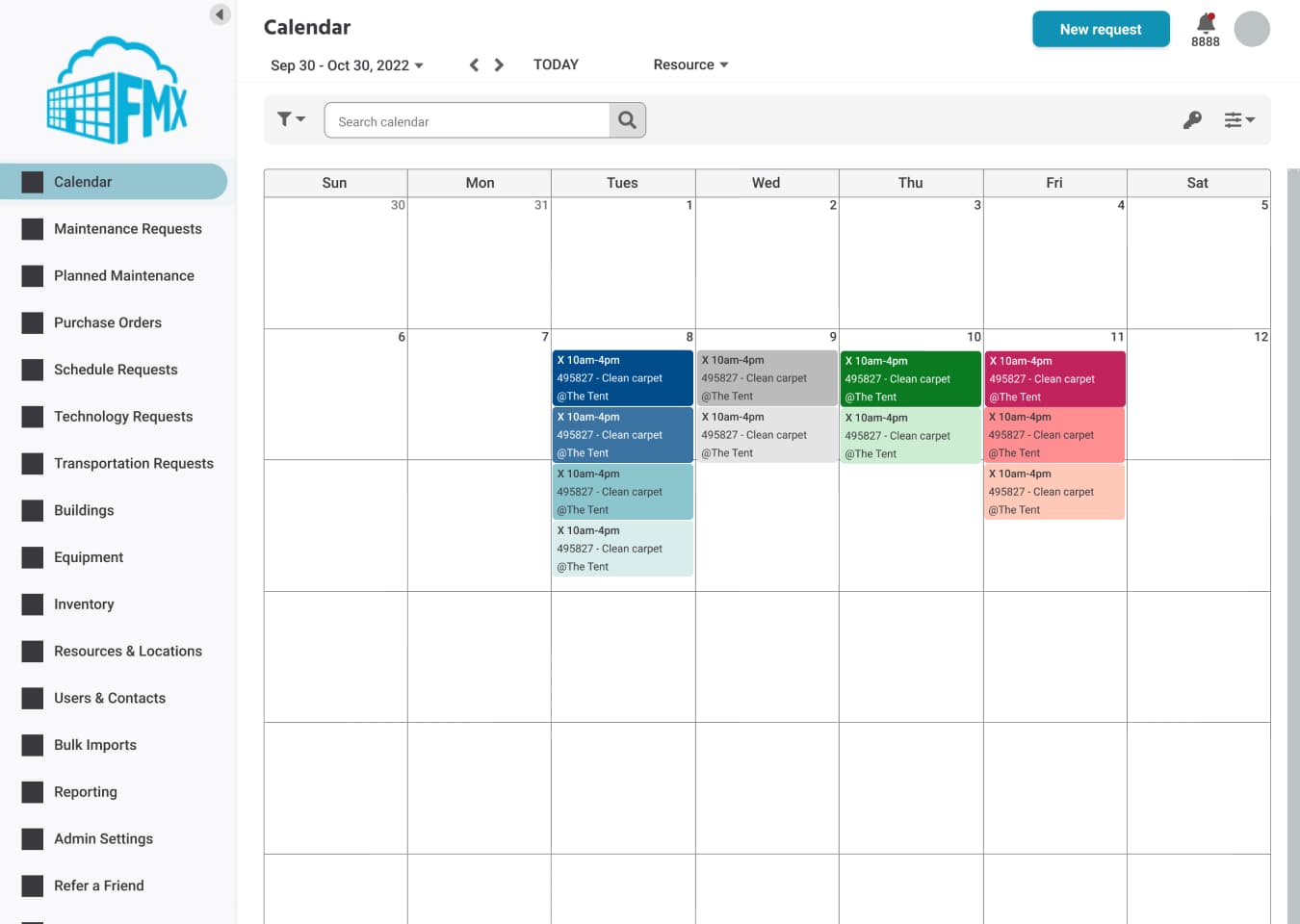Select Purchase Orders from sidebar
This screenshot has width=1300, height=924.
click(x=107, y=322)
